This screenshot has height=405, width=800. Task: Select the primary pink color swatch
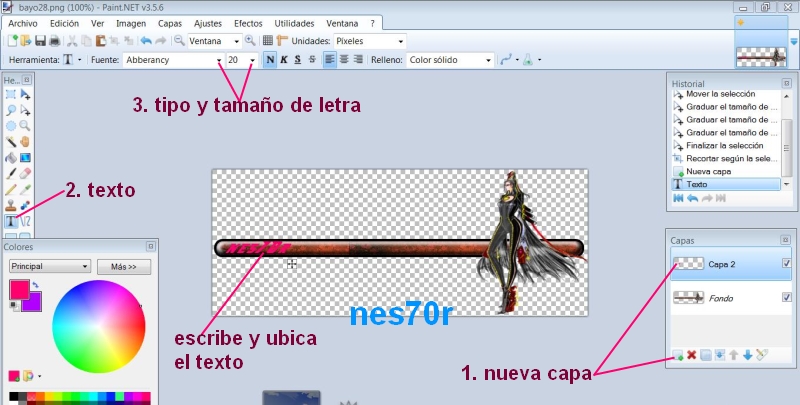coord(19,289)
